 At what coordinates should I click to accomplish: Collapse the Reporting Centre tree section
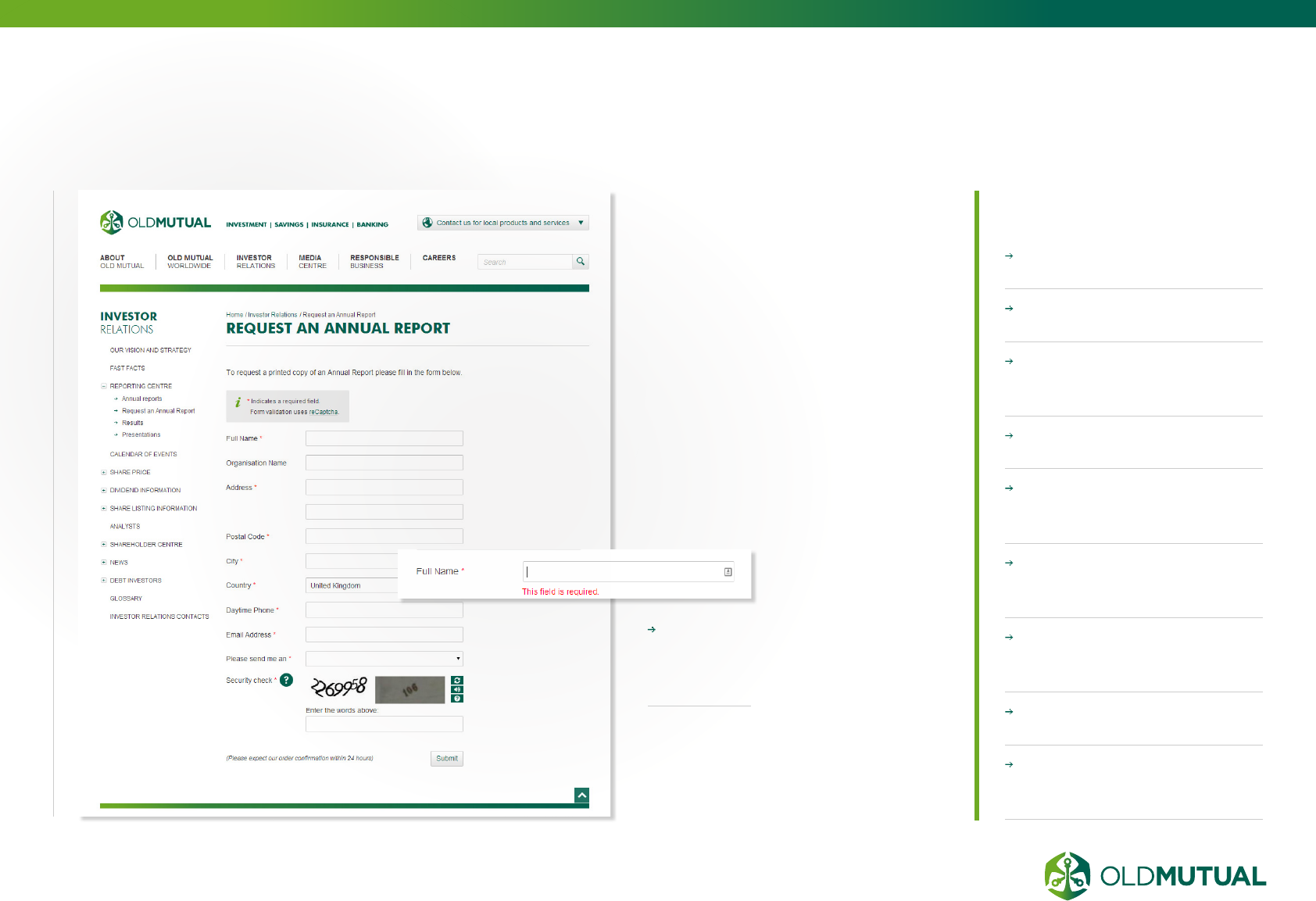pyautogui.click(x=103, y=386)
